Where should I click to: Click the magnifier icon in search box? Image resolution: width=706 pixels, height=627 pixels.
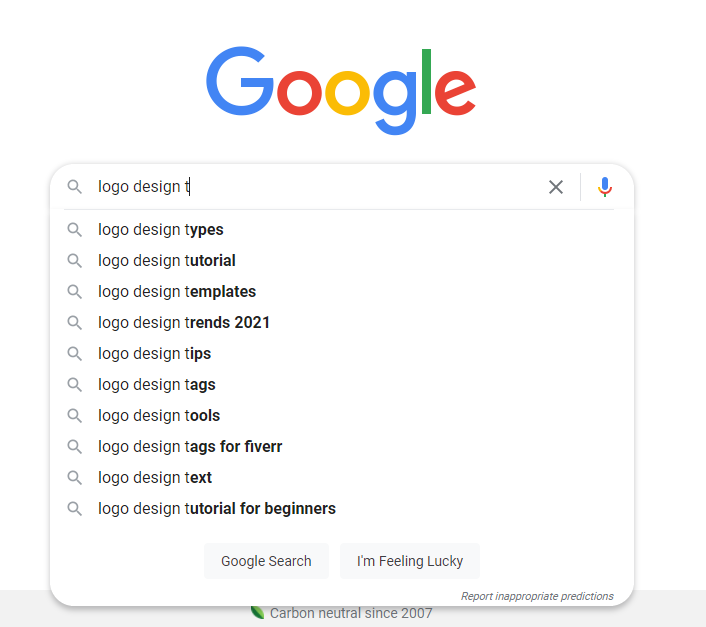(x=74, y=187)
